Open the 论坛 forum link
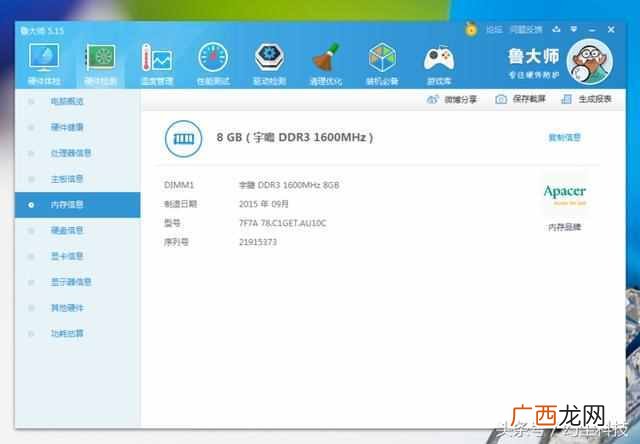Viewport: 640px width, 444px height. click(494, 29)
